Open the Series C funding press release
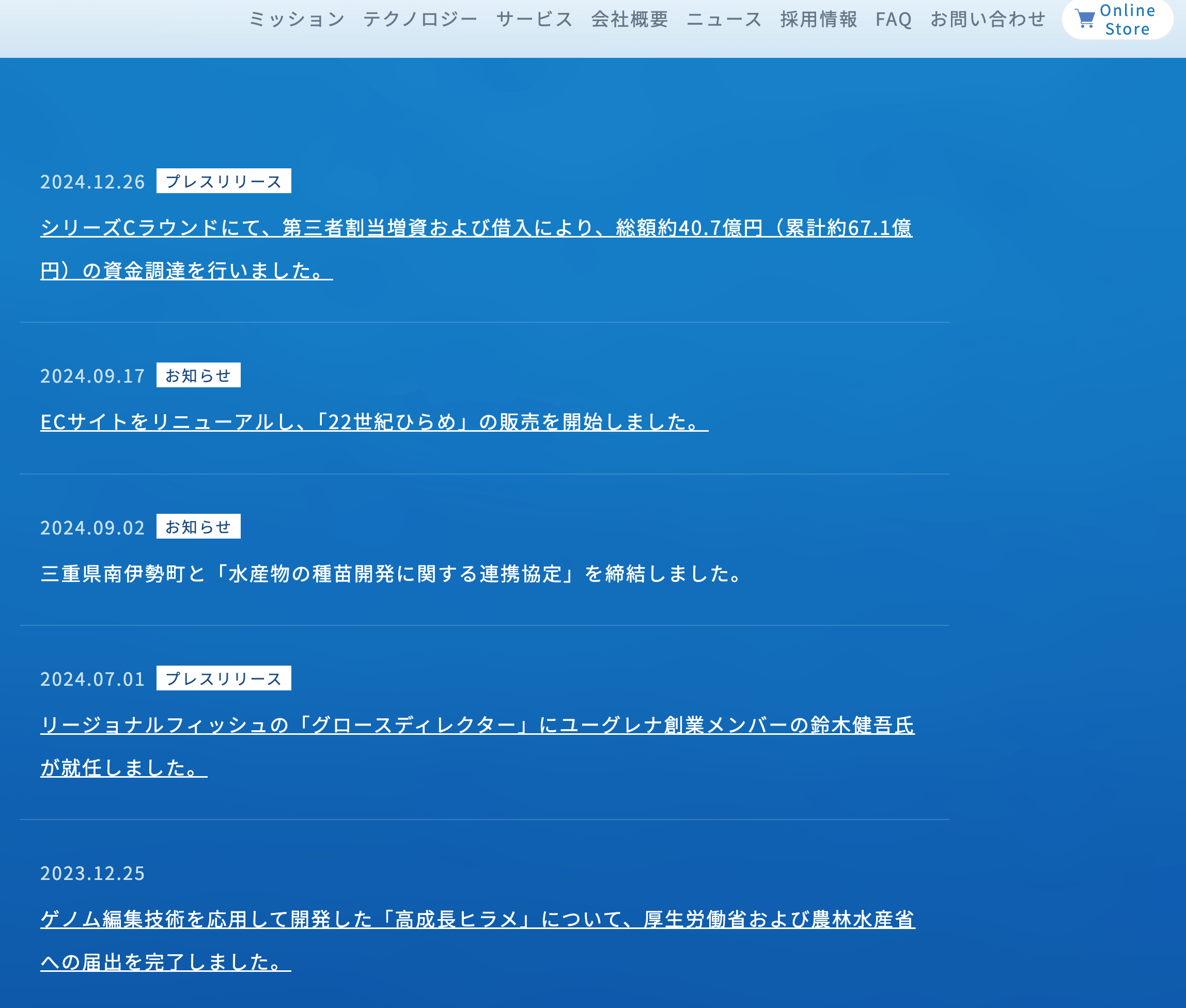This screenshot has width=1186, height=1008. click(476, 249)
